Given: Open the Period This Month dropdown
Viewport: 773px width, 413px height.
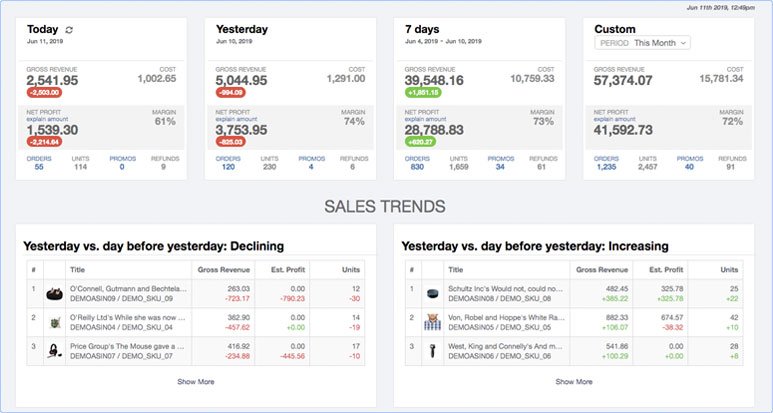Looking at the screenshot, I should [642, 43].
